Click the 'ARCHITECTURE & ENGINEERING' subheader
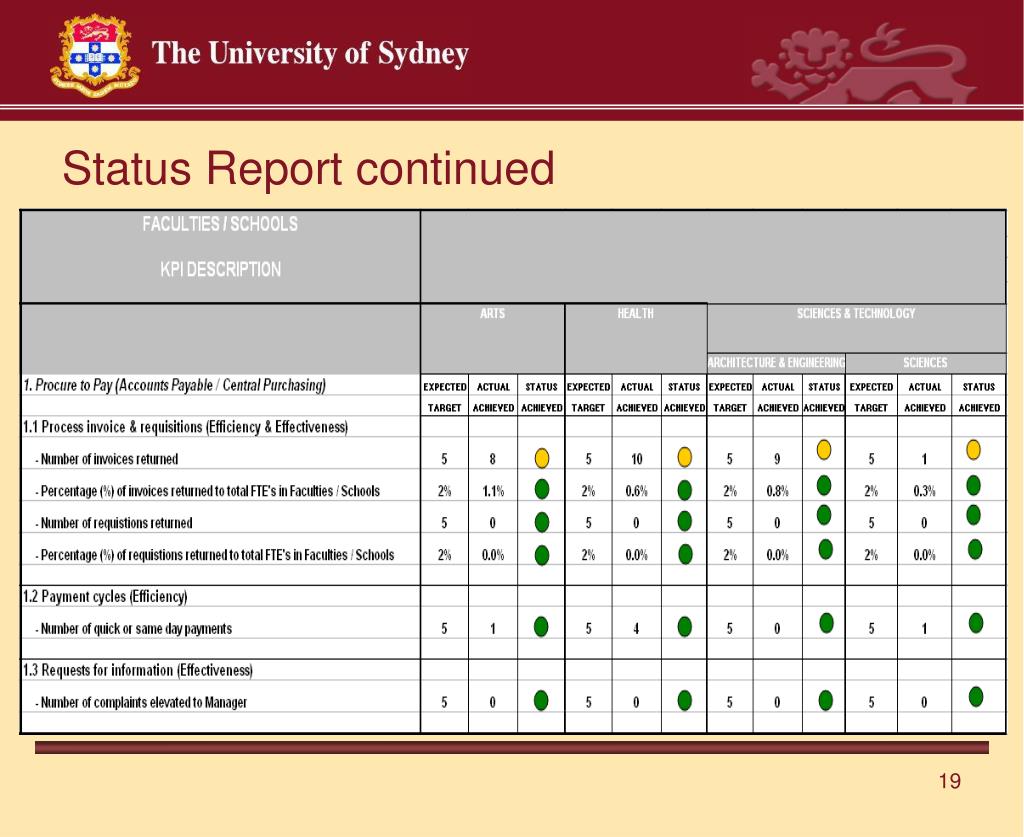The height and width of the screenshot is (837, 1024). [x=776, y=362]
